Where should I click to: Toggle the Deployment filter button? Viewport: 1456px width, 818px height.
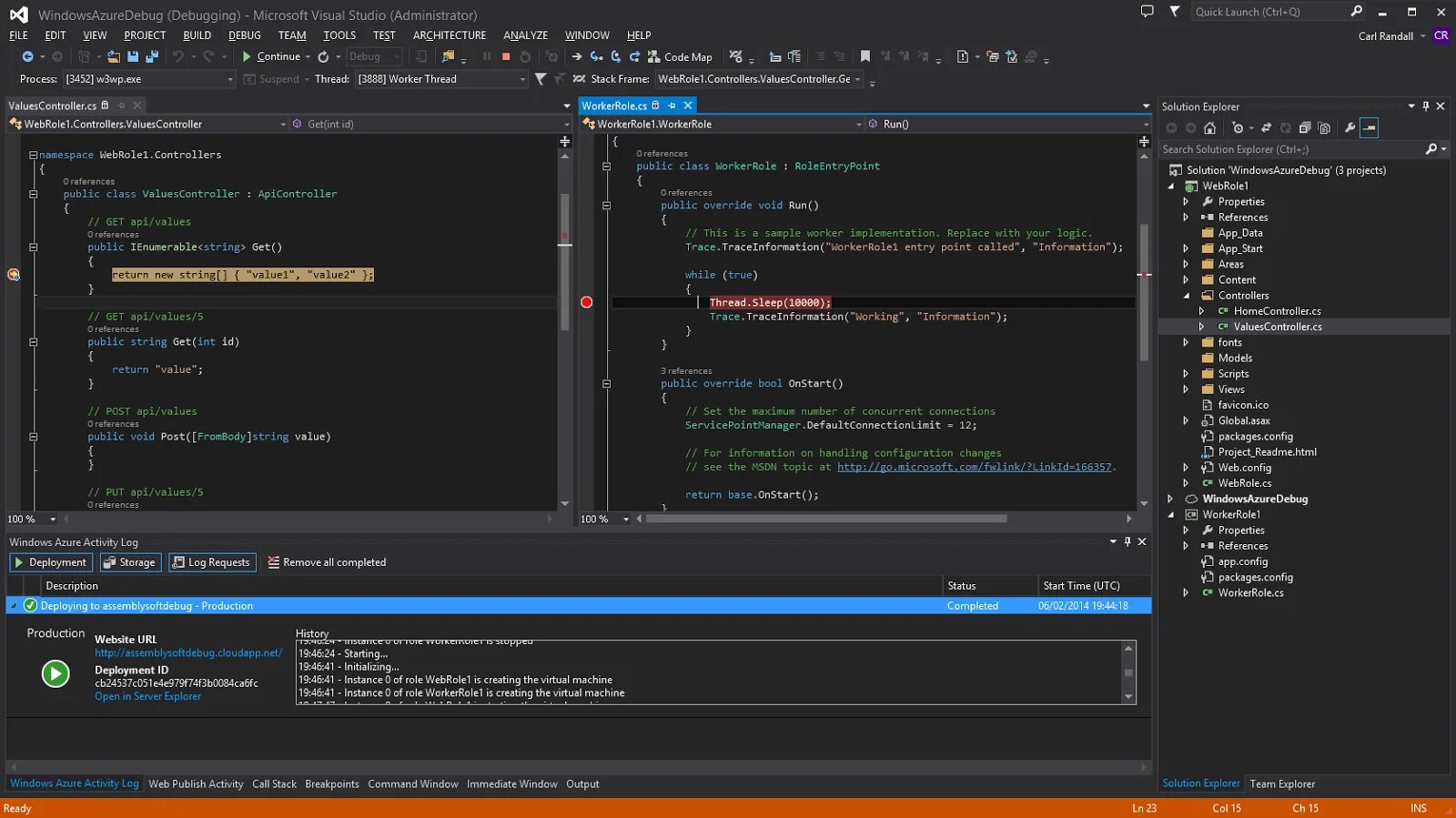pyautogui.click(x=50, y=562)
